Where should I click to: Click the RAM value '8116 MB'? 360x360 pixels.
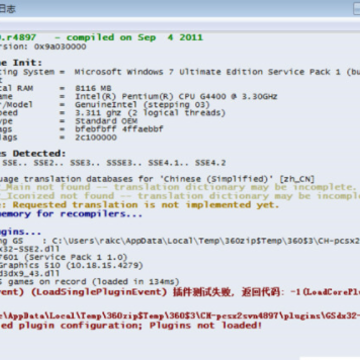[x=93, y=88]
